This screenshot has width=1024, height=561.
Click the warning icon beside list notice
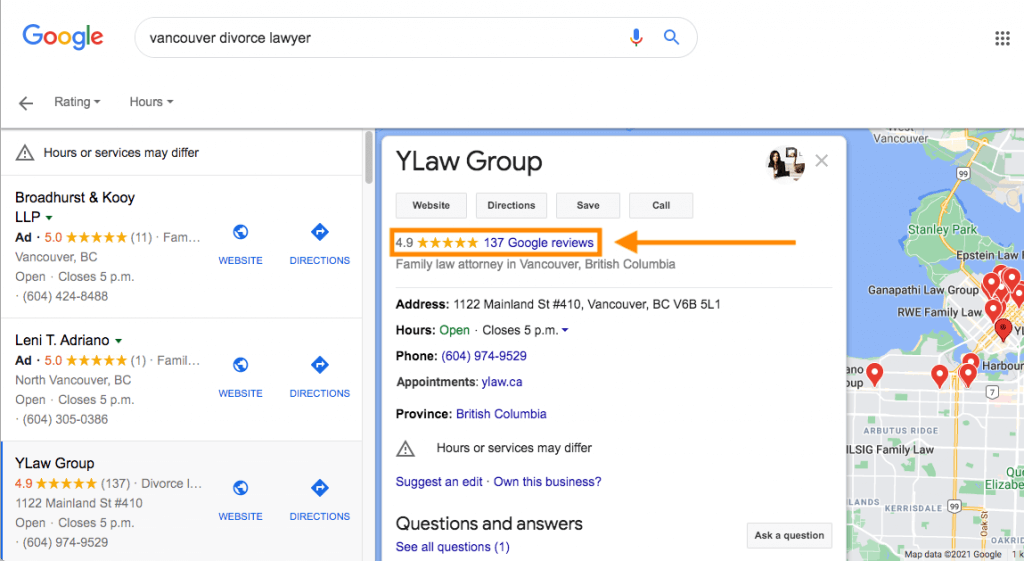point(25,153)
